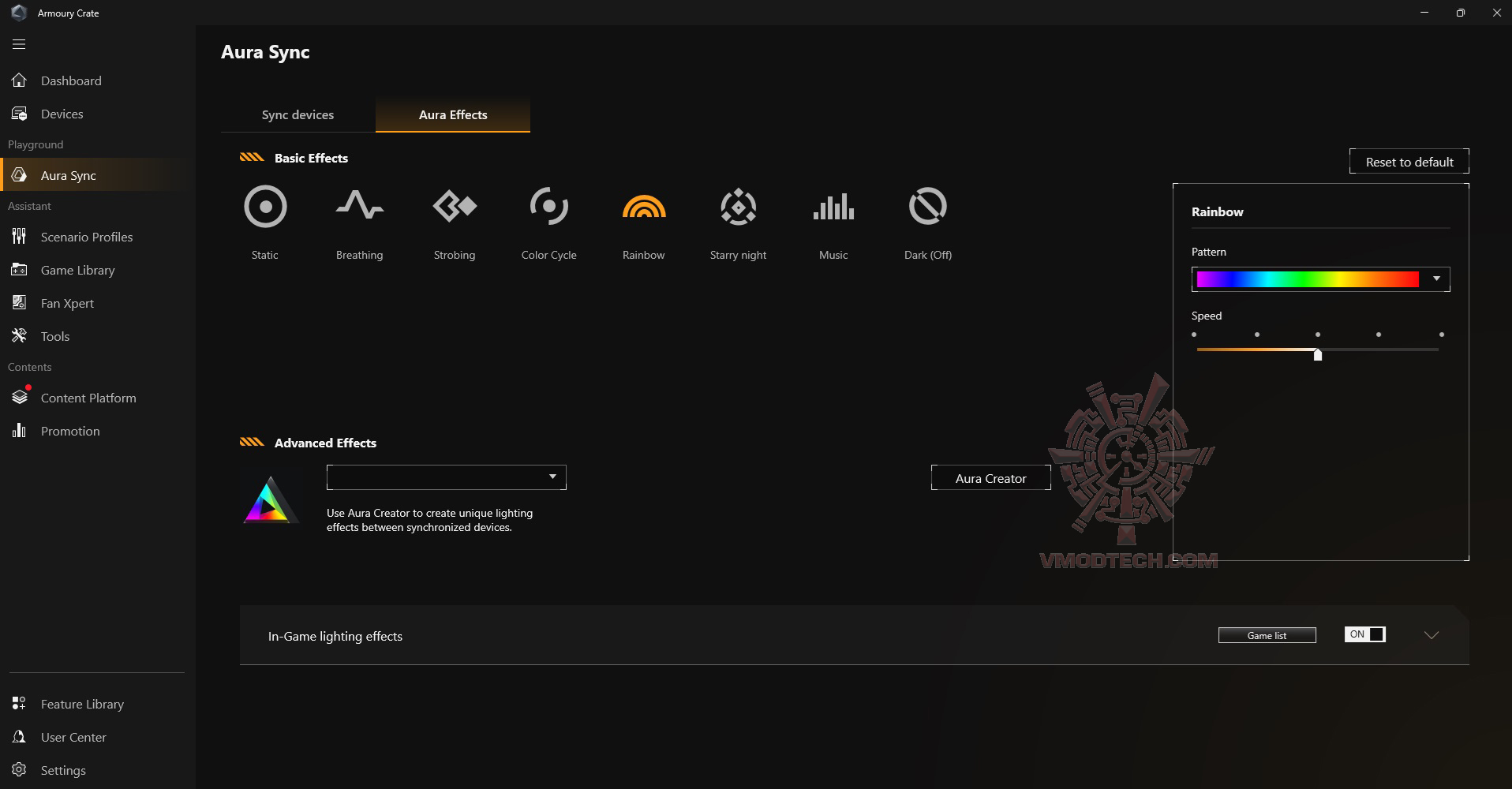
Task: Choose the Starry night effect icon
Action: point(739,207)
